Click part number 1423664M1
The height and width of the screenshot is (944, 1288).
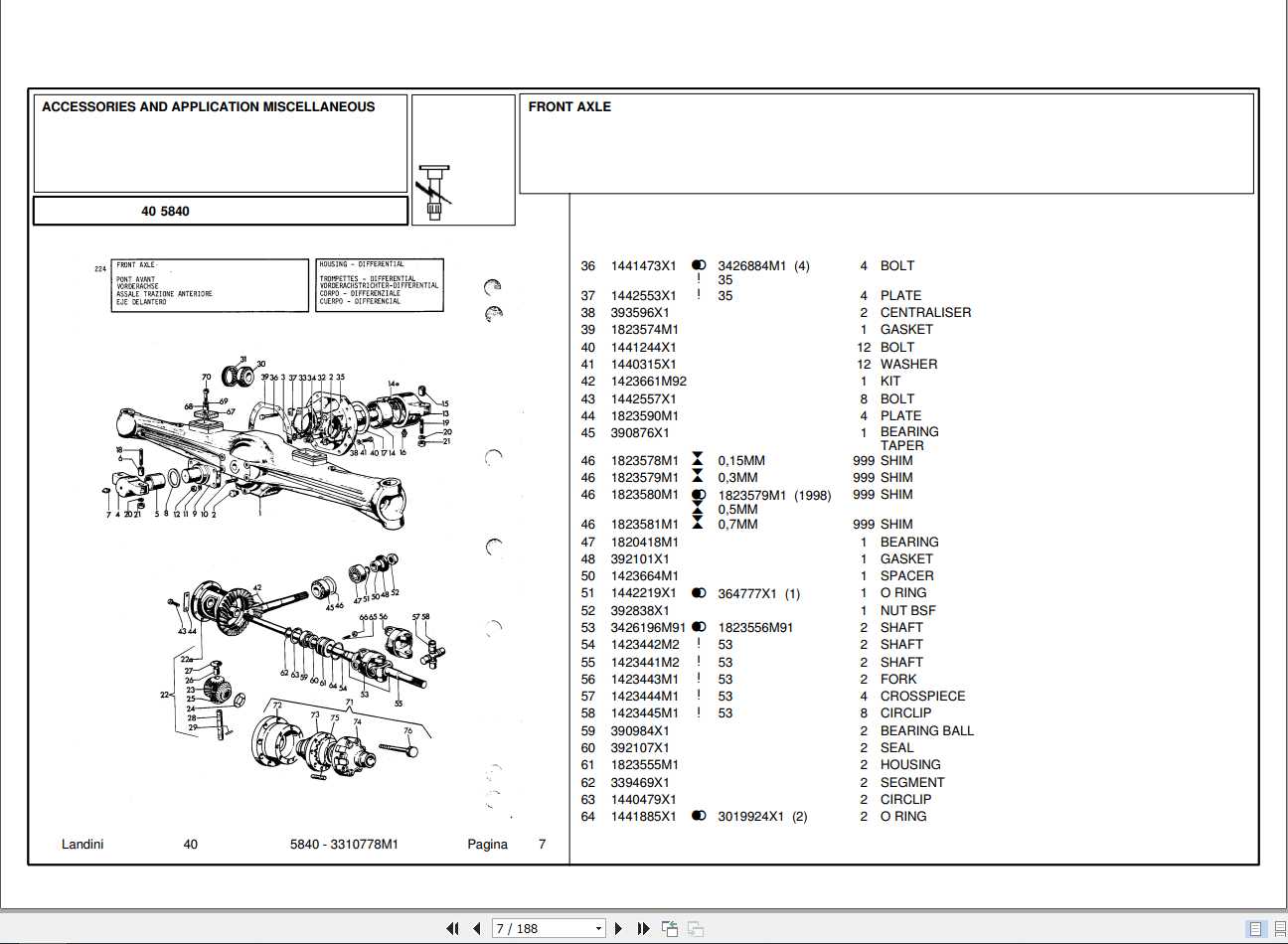[644, 575]
